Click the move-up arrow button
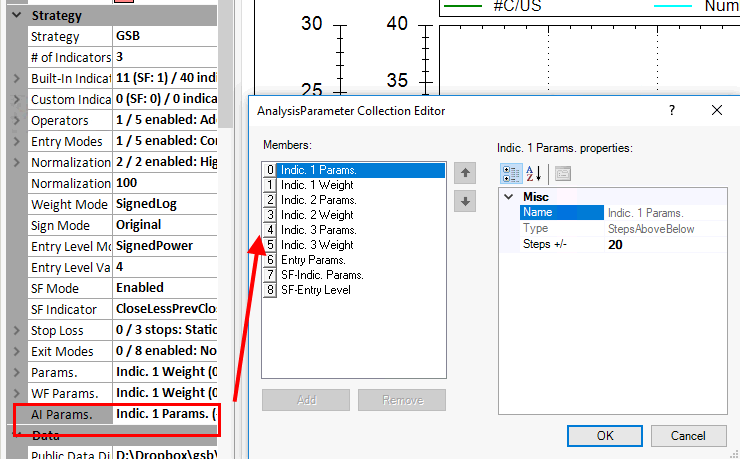740x459 pixels. [x=464, y=173]
